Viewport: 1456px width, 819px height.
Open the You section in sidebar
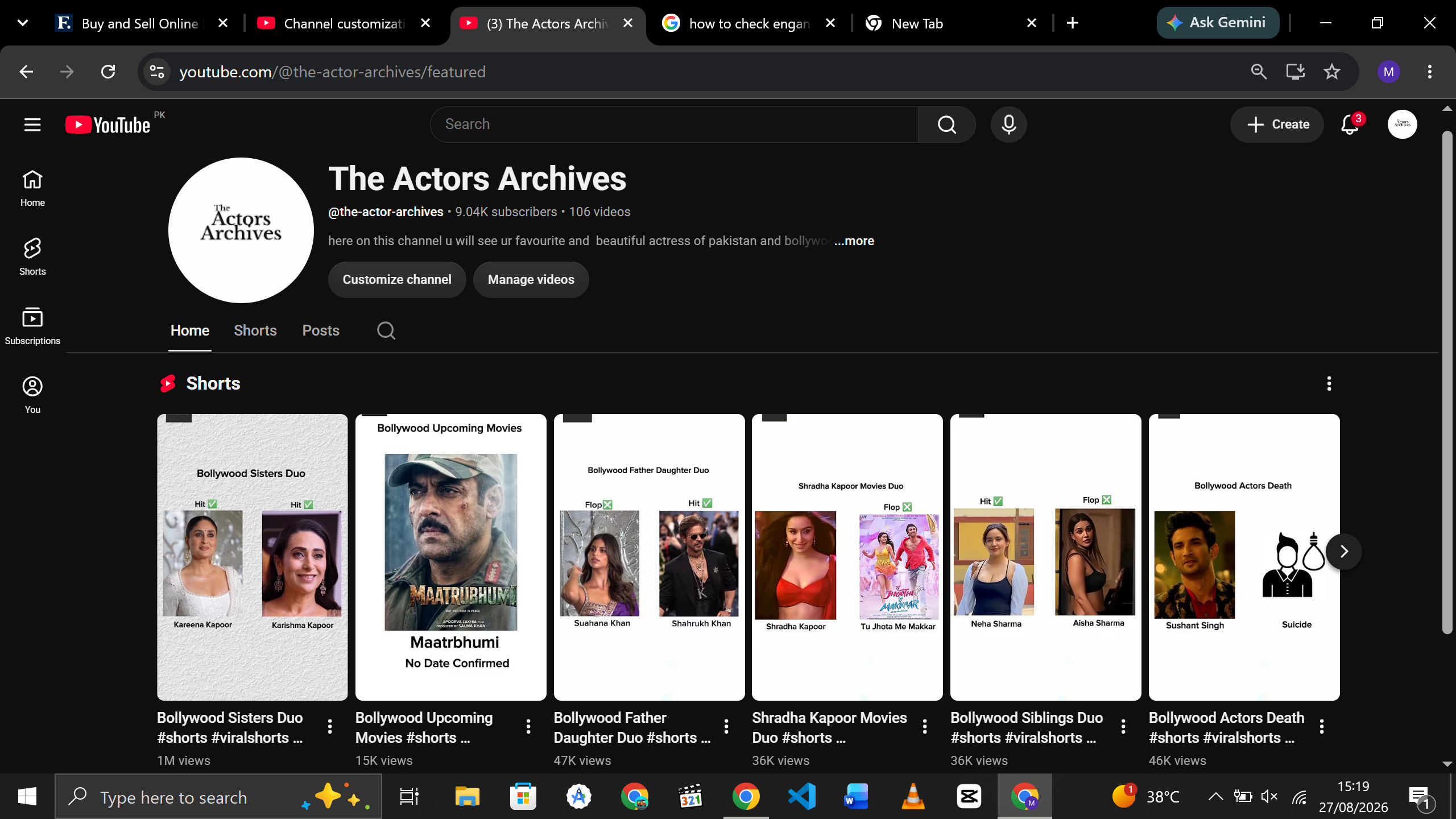[x=32, y=395]
